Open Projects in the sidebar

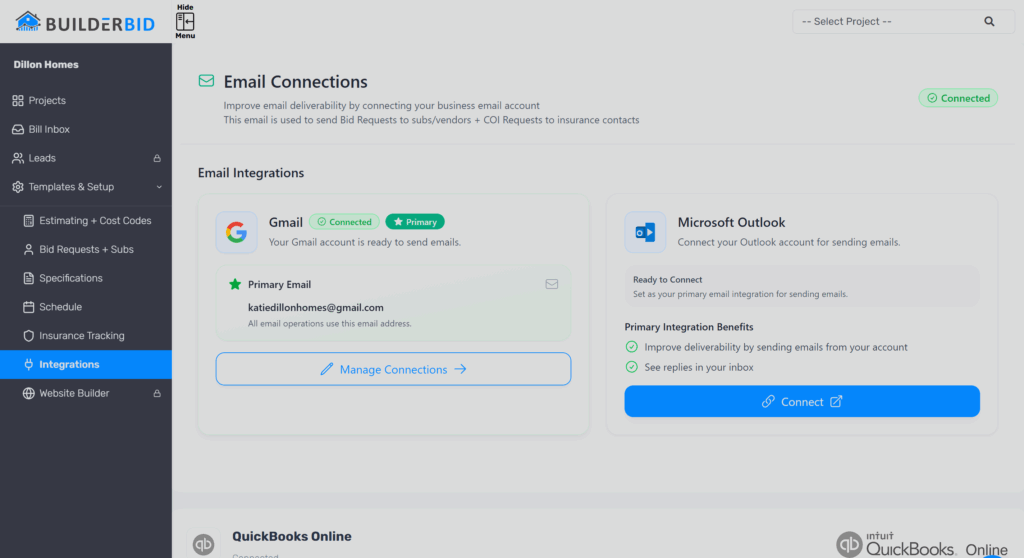pos(47,101)
